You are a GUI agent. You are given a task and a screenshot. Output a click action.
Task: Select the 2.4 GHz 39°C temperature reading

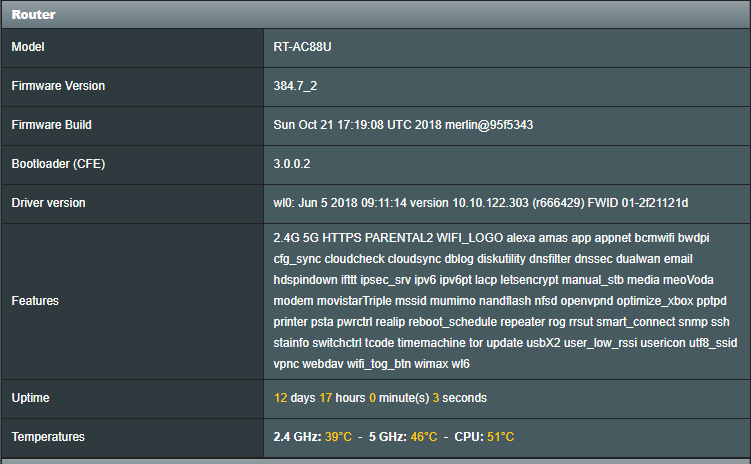click(312, 437)
